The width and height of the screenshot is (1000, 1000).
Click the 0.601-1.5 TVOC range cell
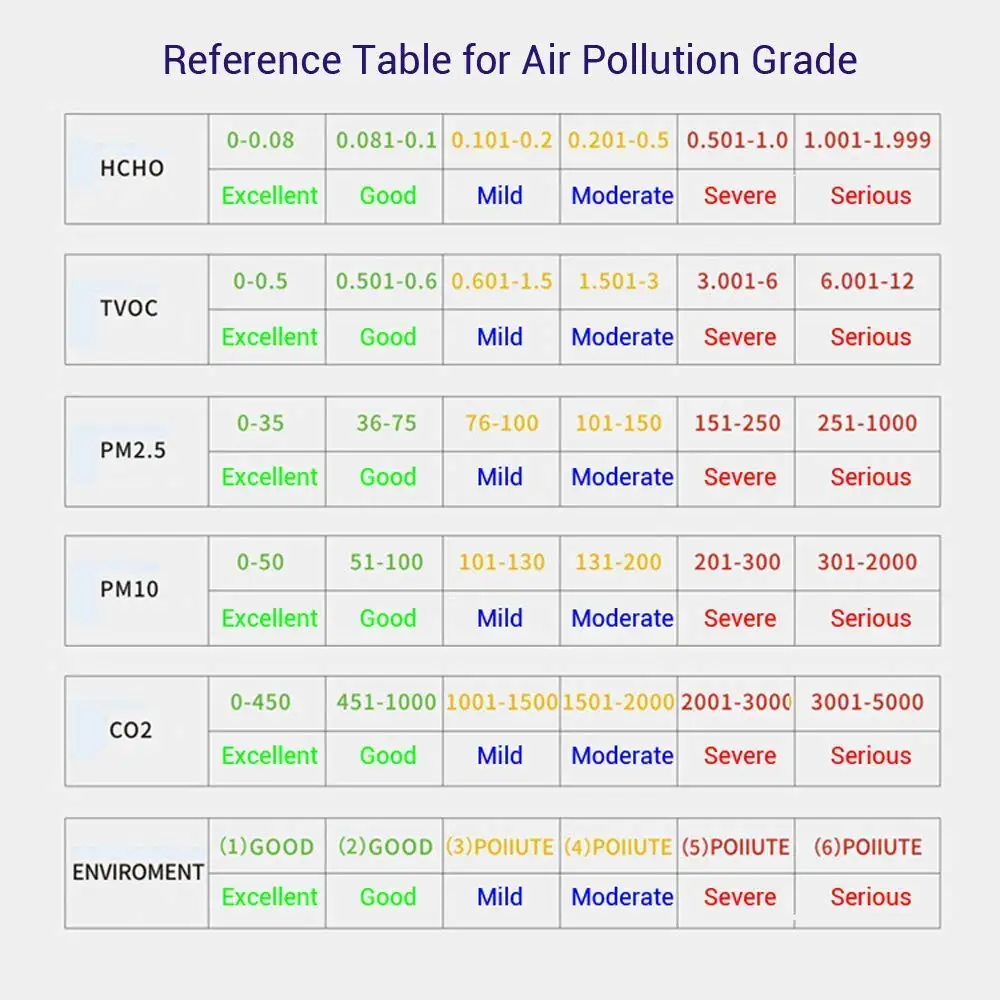pos(502,282)
